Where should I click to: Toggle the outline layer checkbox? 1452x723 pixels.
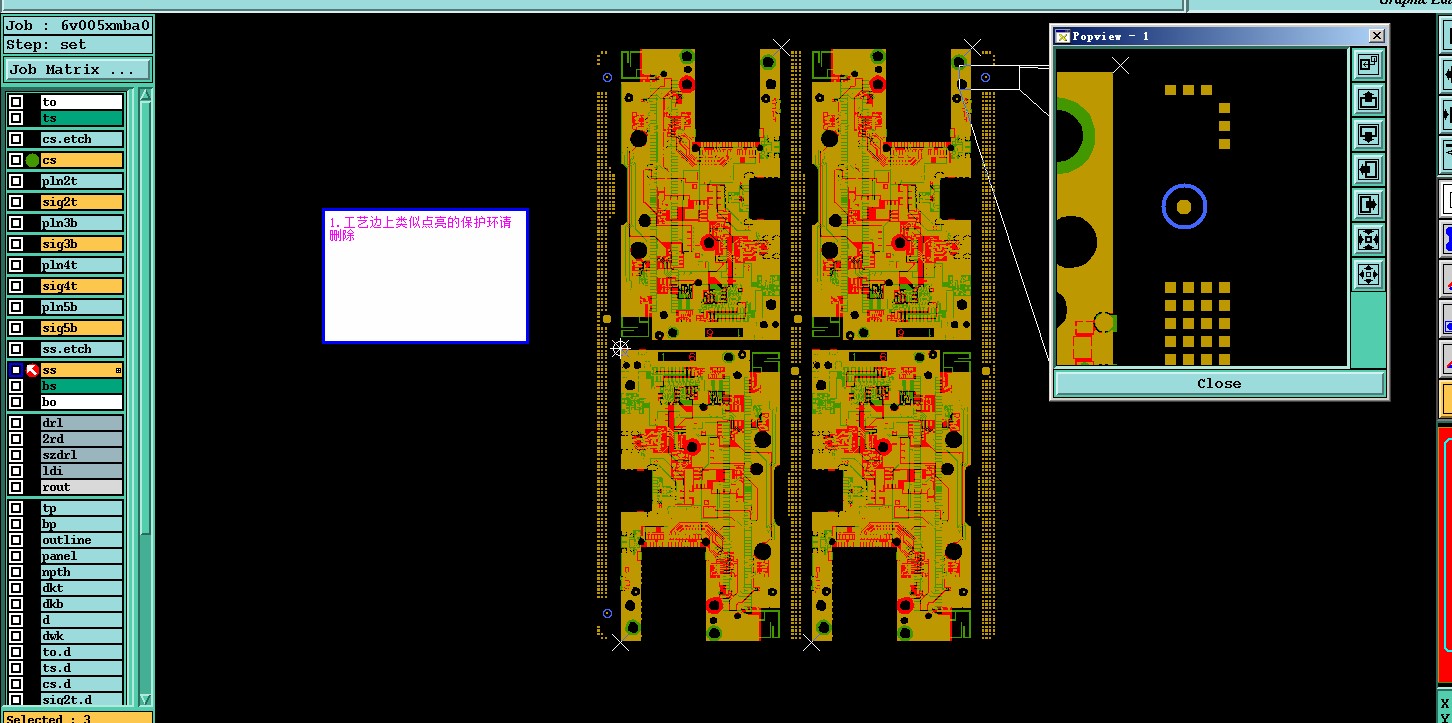pyautogui.click(x=16, y=540)
